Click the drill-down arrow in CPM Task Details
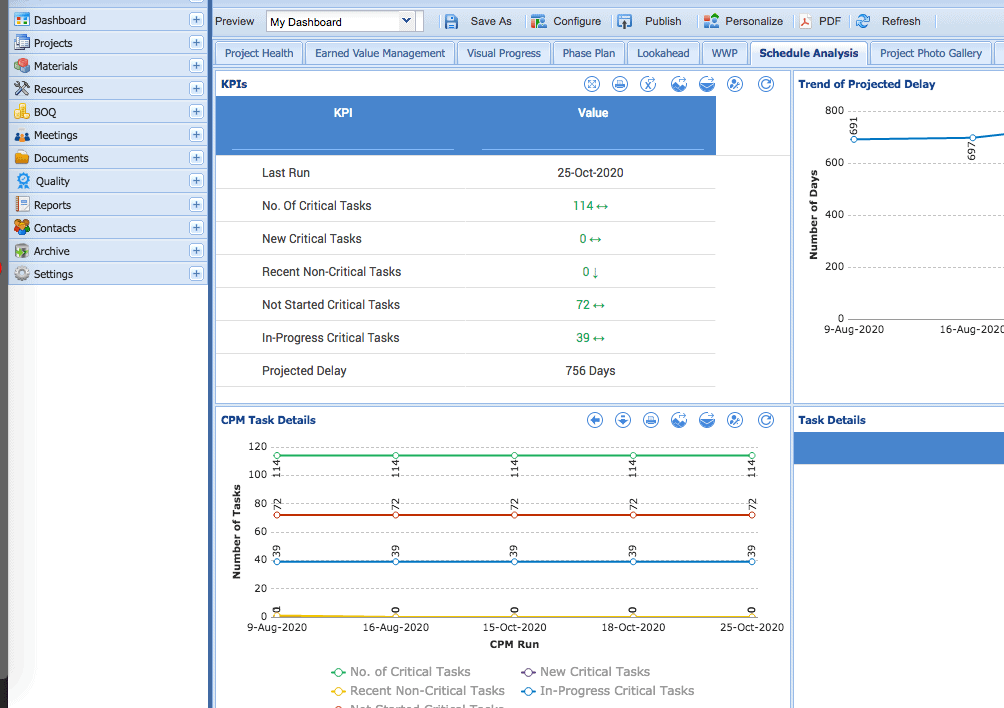1004x708 pixels. click(623, 421)
